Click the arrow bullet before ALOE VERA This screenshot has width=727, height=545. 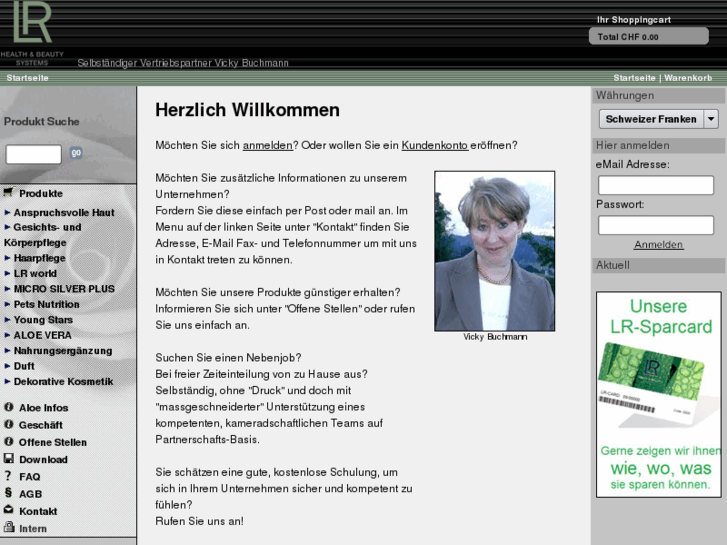click(7, 335)
